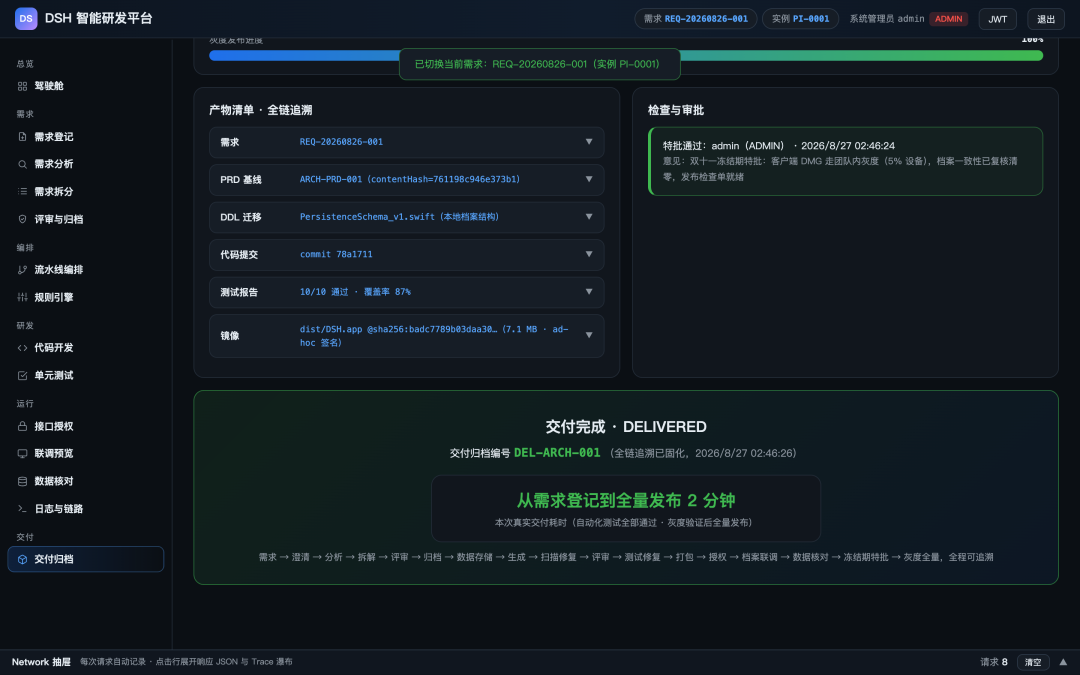Click the DSH 智能研发平台 title
The width and height of the screenshot is (1080, 675).
pyautogui.click(x=98, y=19)
